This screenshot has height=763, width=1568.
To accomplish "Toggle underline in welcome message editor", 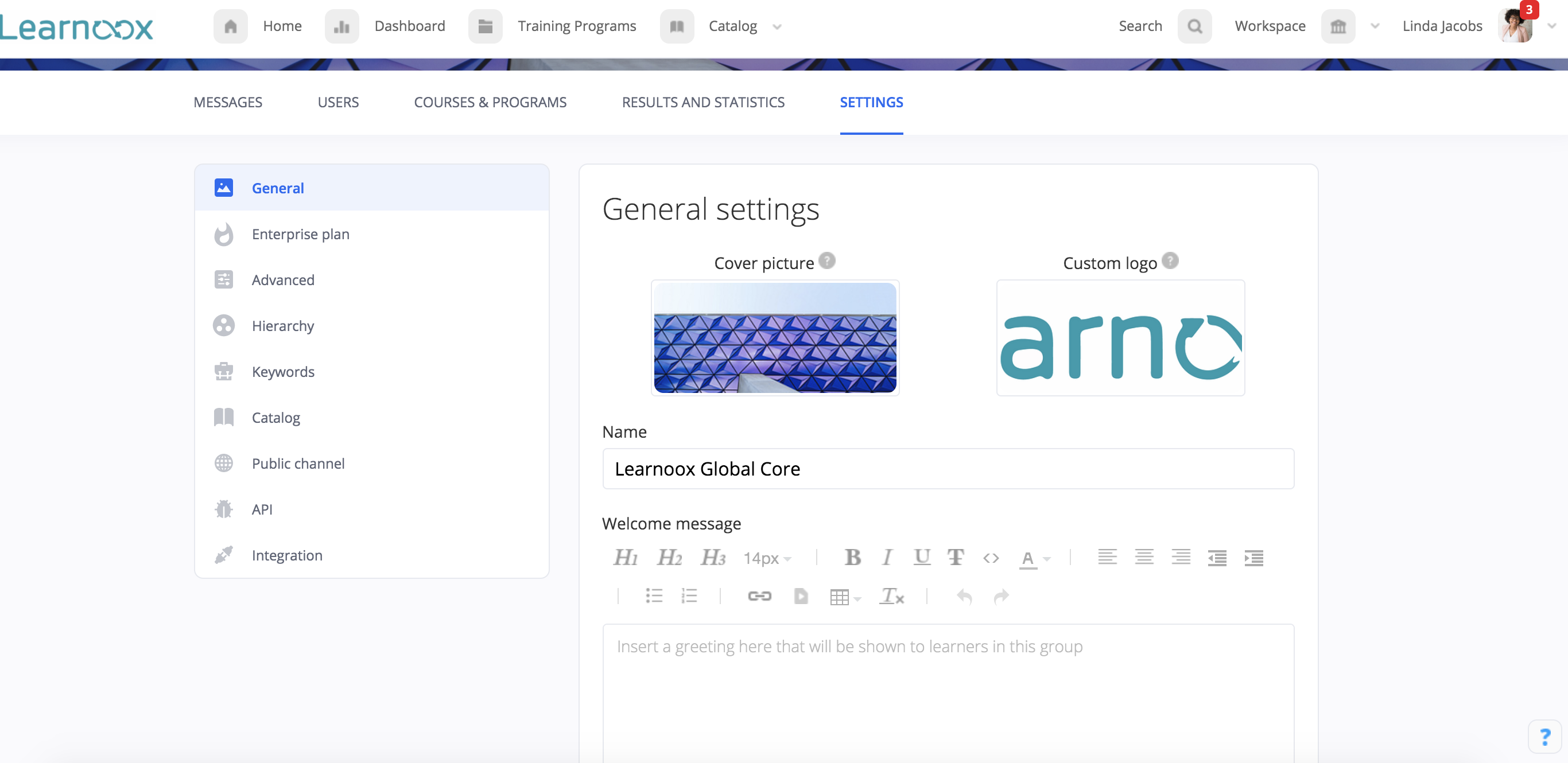I will [922, 558].
